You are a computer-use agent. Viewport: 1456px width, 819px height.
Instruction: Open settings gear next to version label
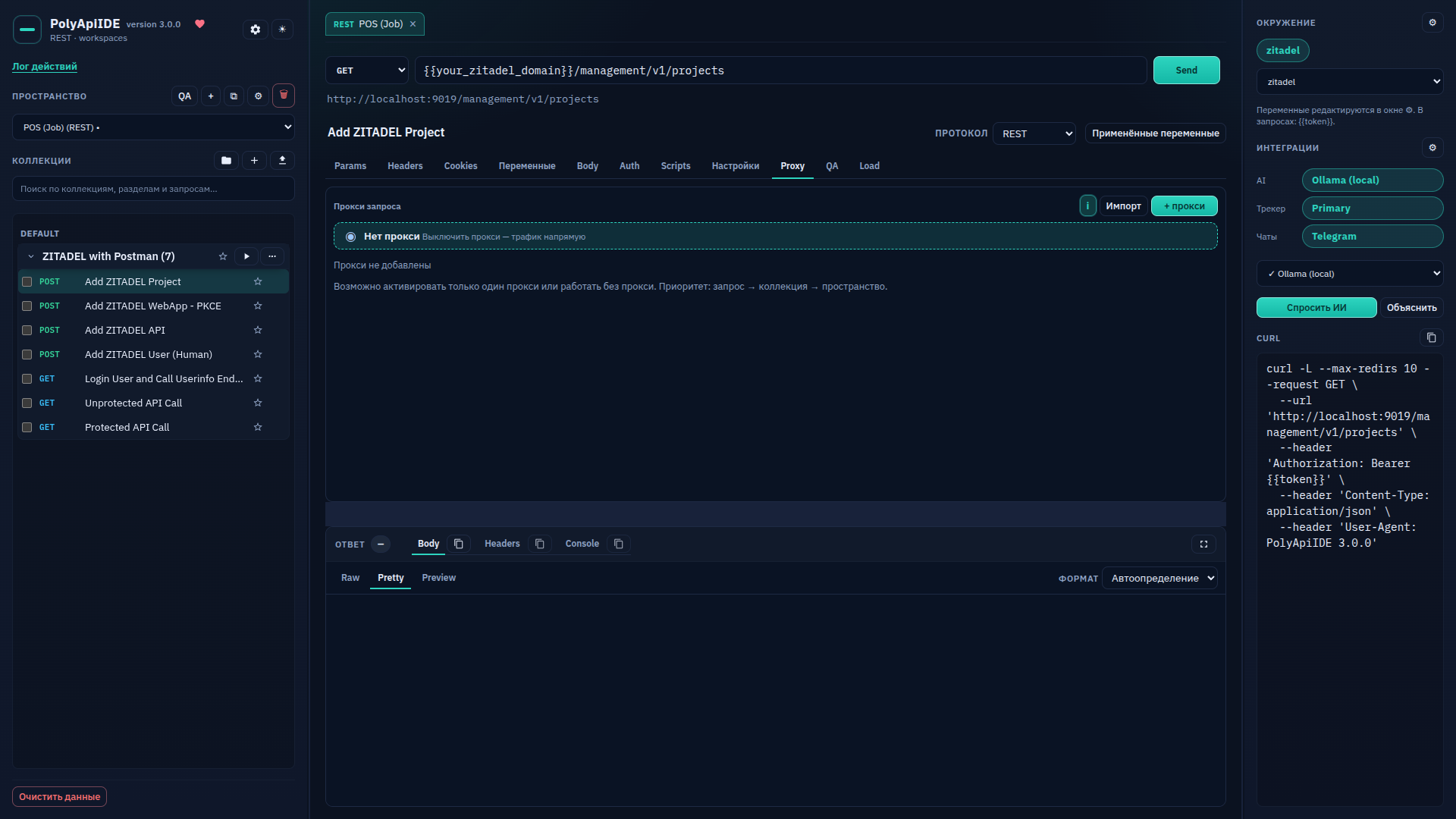pos(256,30)
